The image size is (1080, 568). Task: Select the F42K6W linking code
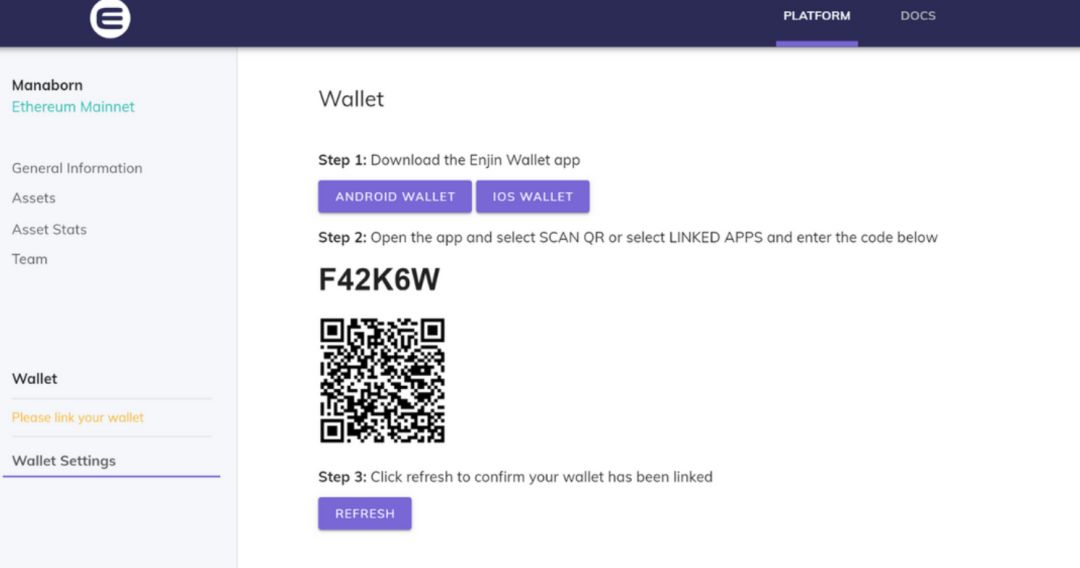[379, 280]
